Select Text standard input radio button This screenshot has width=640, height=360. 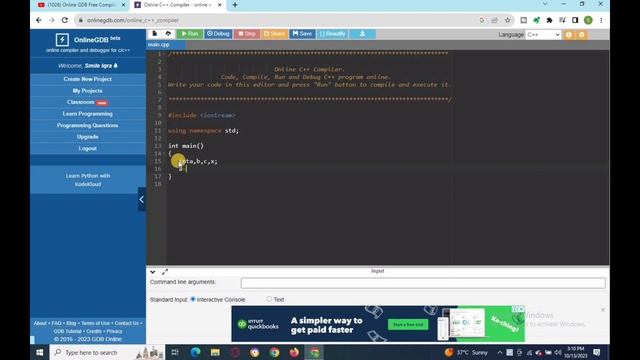(269, 299)
